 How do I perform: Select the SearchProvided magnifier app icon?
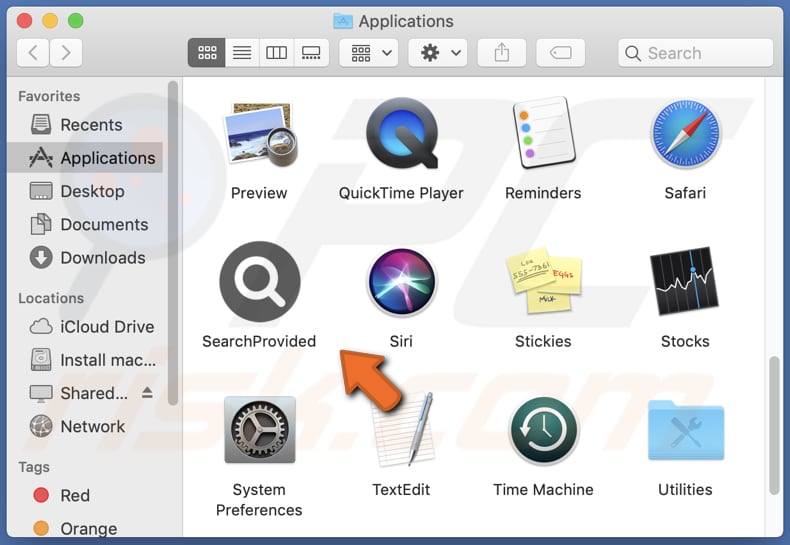click(x=260, y=282)
